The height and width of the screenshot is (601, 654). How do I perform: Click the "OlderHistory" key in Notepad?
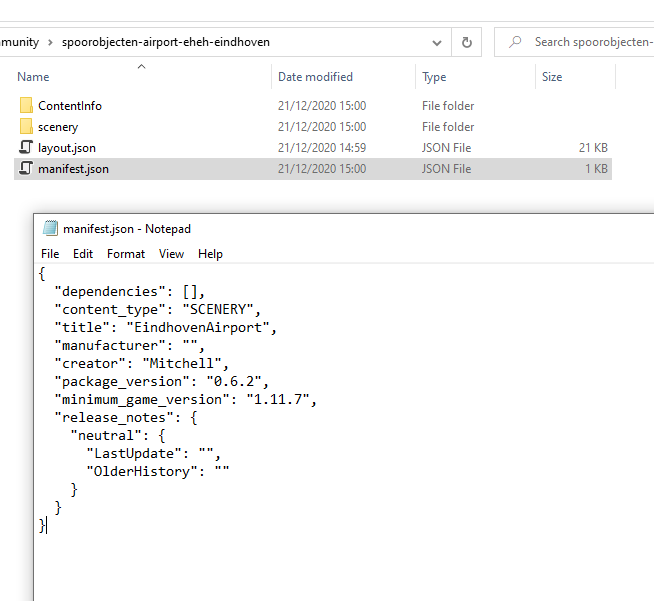(142, 471)
